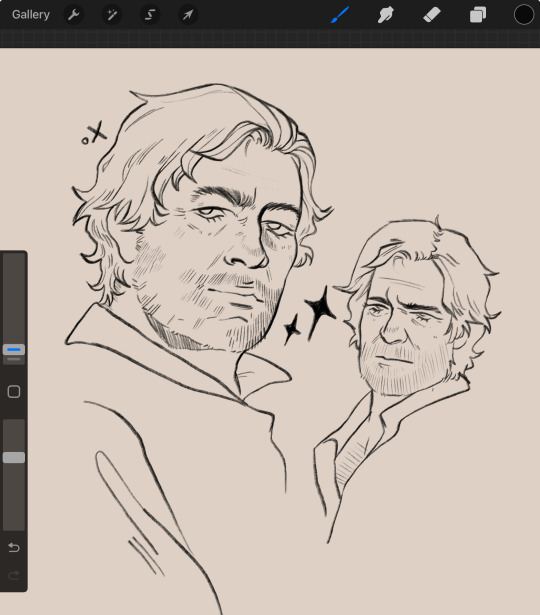Open the Adjustments magic wand menu

point(112,15)
